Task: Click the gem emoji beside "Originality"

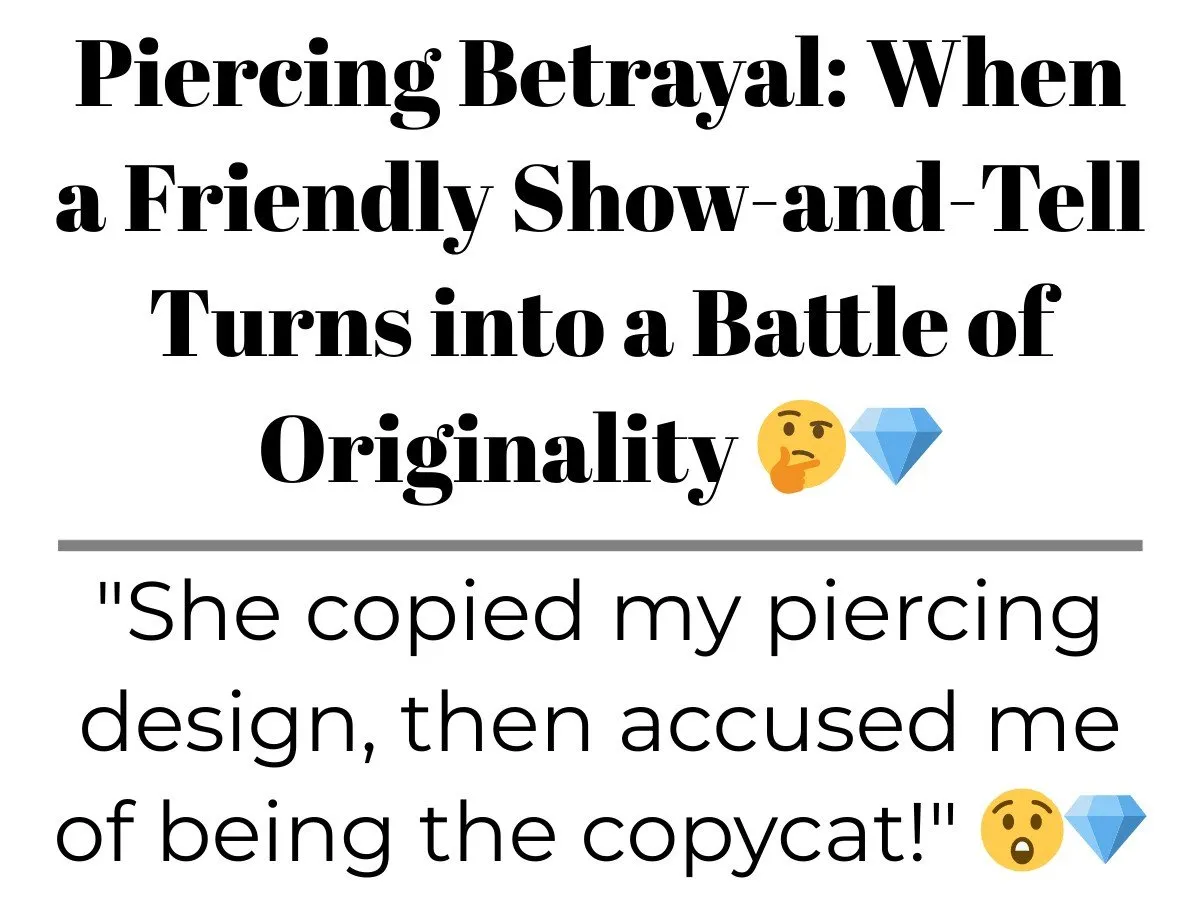Action: click(898, 448)
